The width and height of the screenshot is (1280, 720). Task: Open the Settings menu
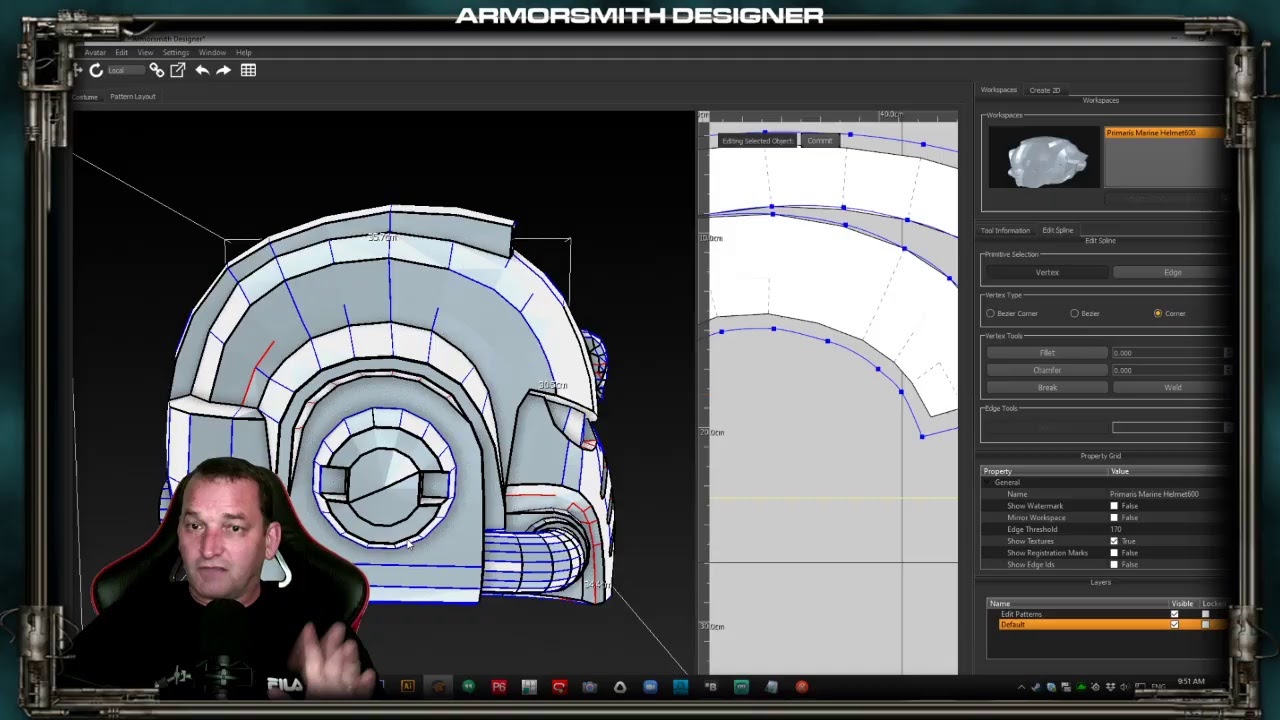click(x=176, y=52)
